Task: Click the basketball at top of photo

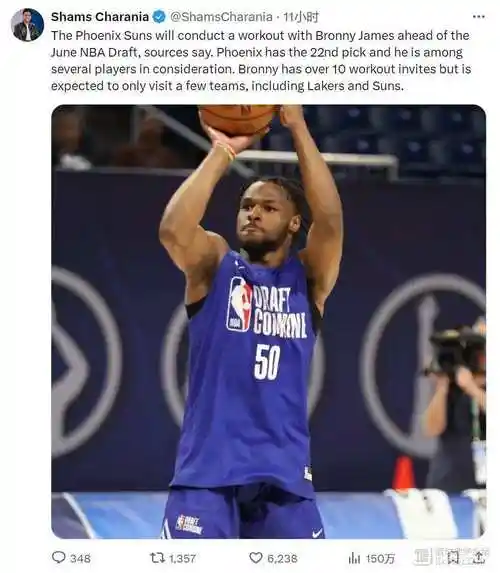Action: (237, 119)
